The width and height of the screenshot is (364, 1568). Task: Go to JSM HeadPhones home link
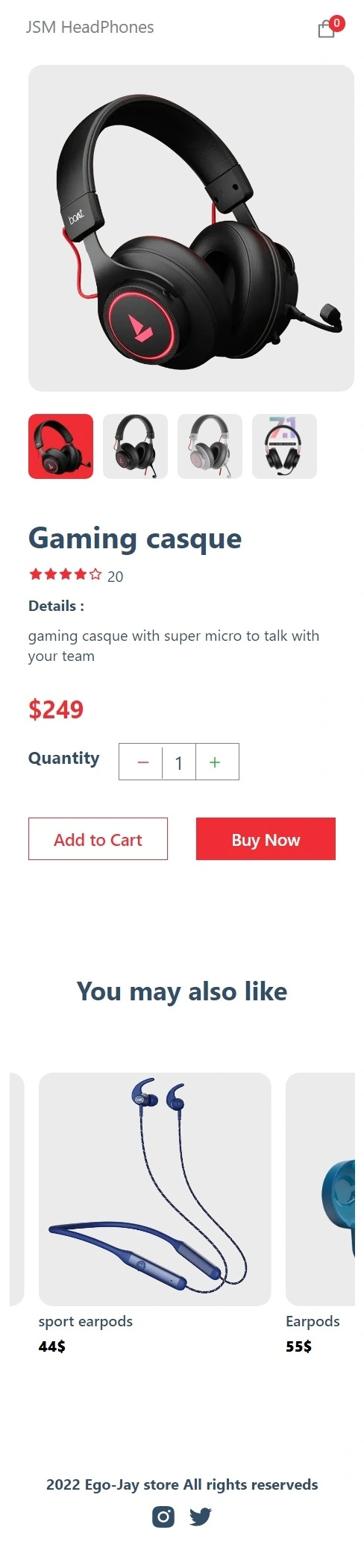[90, 28]
